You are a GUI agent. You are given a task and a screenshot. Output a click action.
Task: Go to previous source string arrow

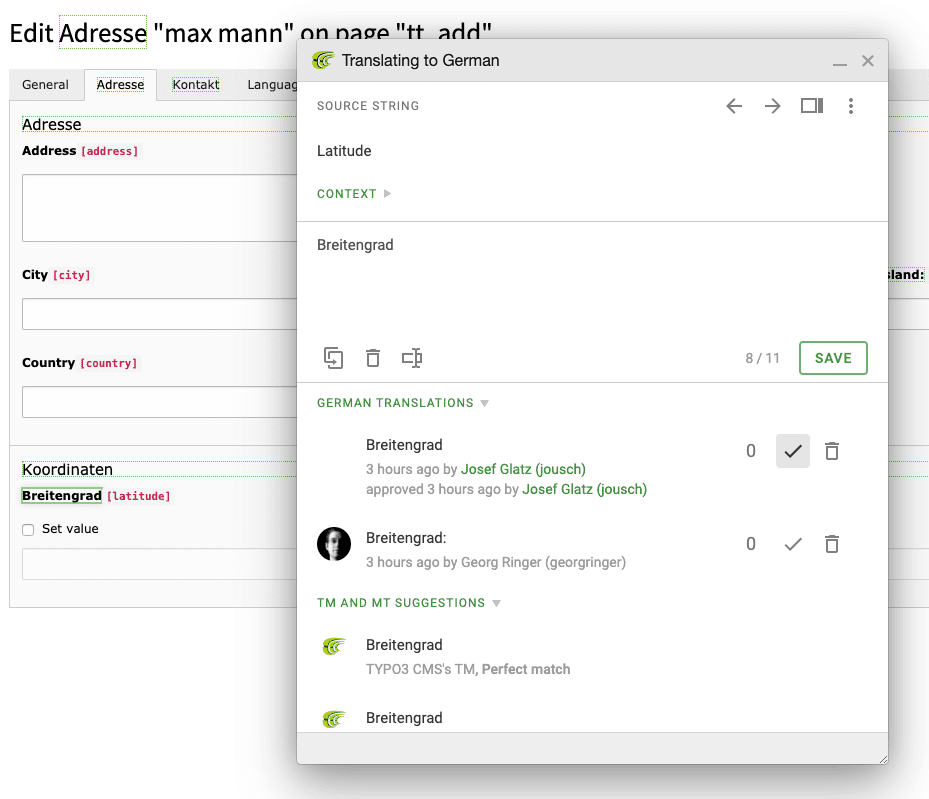(x=734, y=106)
